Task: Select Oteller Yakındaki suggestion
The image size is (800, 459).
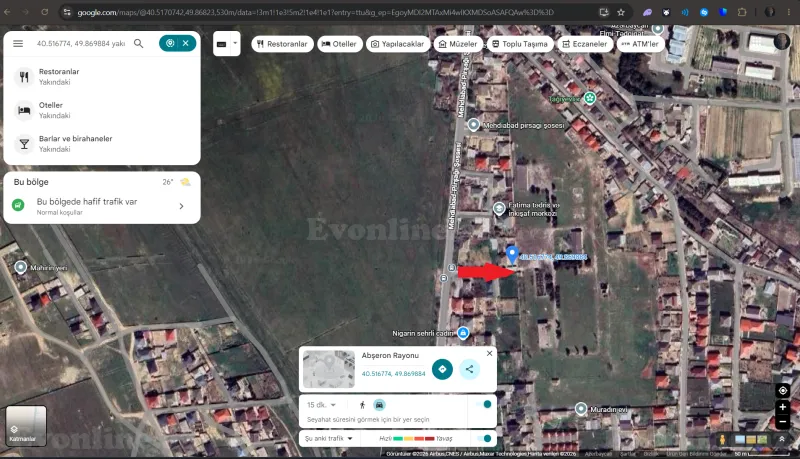Action: point(102,110)
